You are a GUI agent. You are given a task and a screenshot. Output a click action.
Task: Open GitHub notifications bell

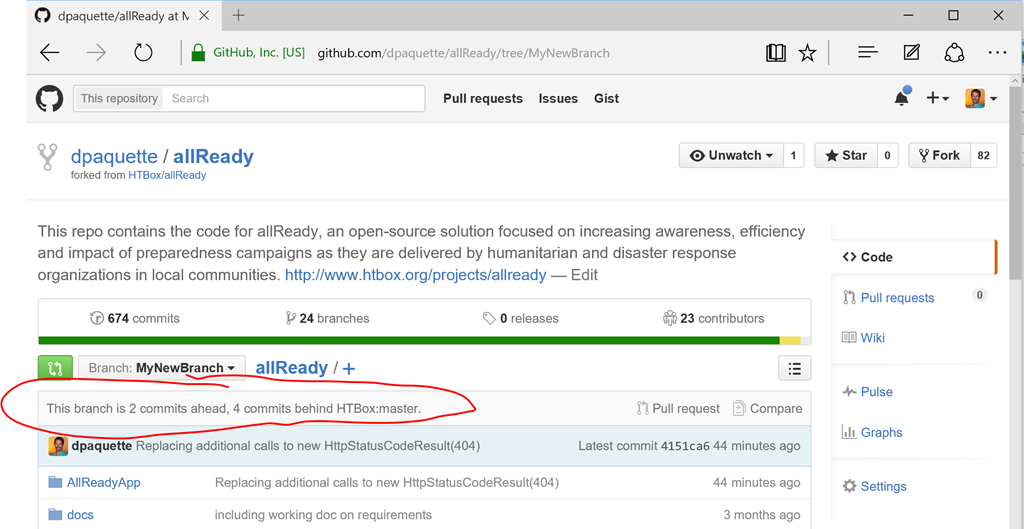coord(902,97)
